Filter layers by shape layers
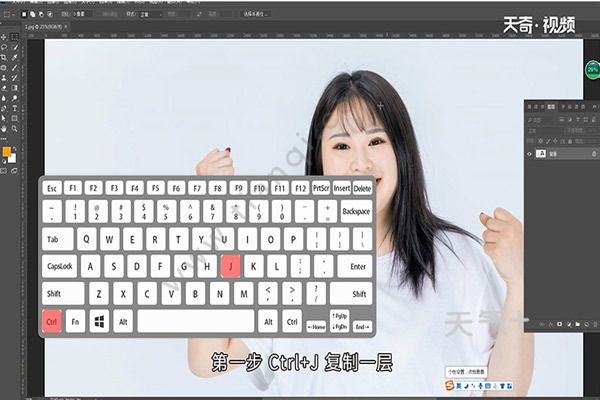600x400 pixels. [586, 119]
